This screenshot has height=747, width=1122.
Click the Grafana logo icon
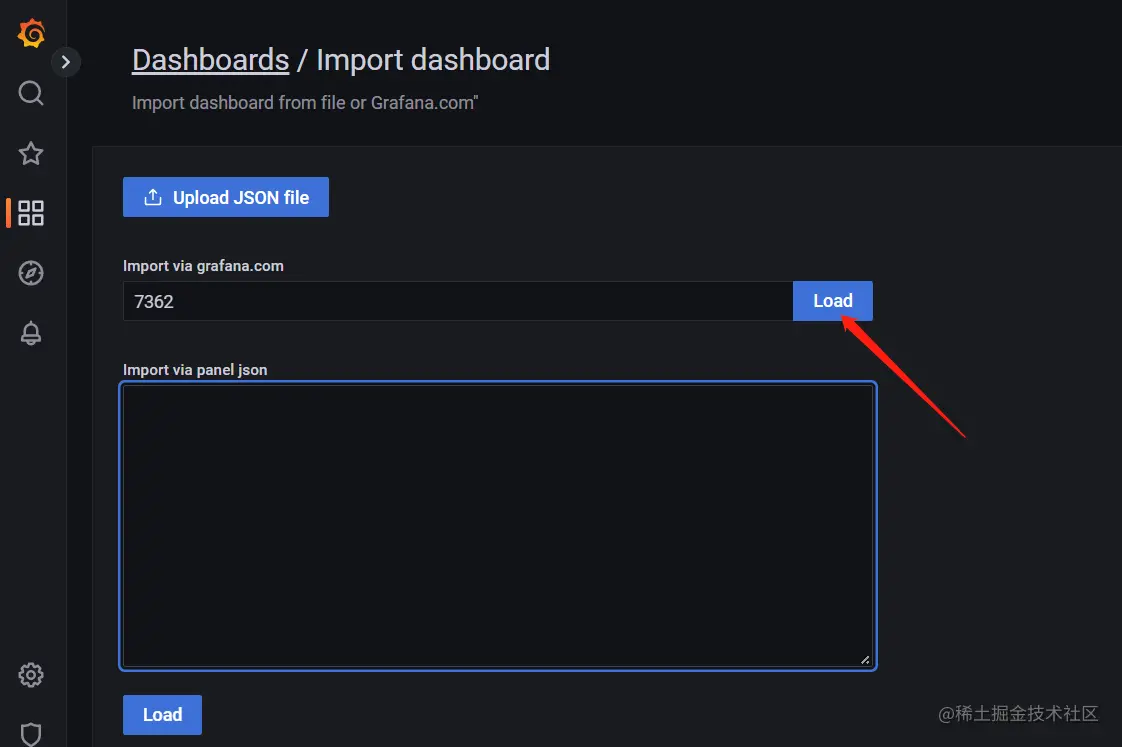(31, 33)
